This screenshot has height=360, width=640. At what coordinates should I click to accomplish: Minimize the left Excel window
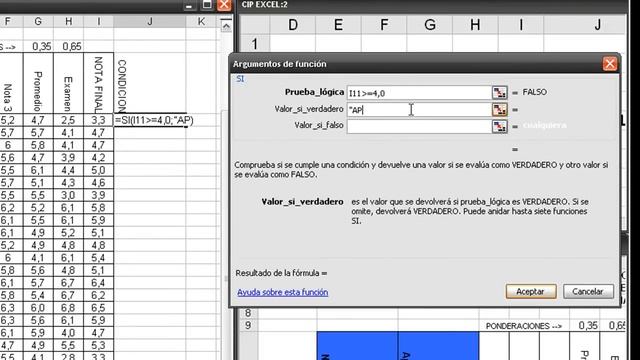click(189, 6)
